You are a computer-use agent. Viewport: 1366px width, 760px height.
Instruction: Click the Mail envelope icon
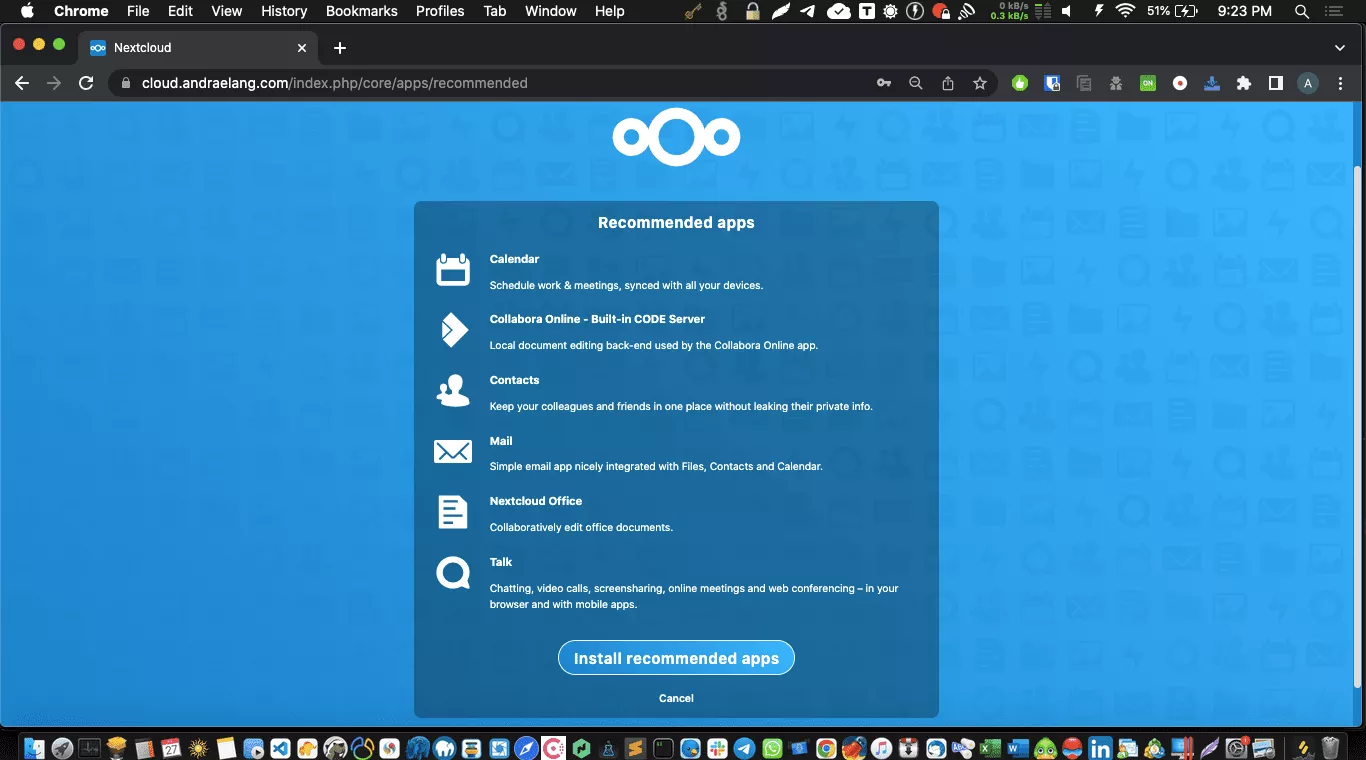coord(453,452)
